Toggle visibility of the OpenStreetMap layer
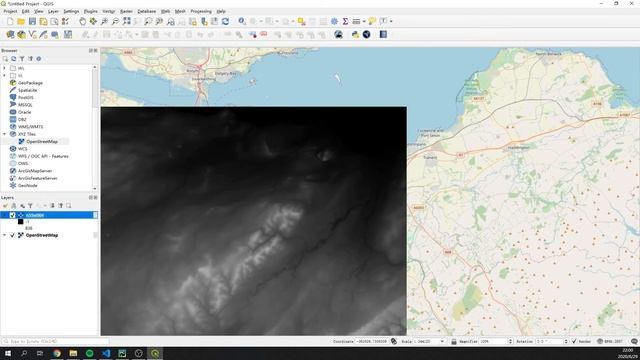 (12, 235)
